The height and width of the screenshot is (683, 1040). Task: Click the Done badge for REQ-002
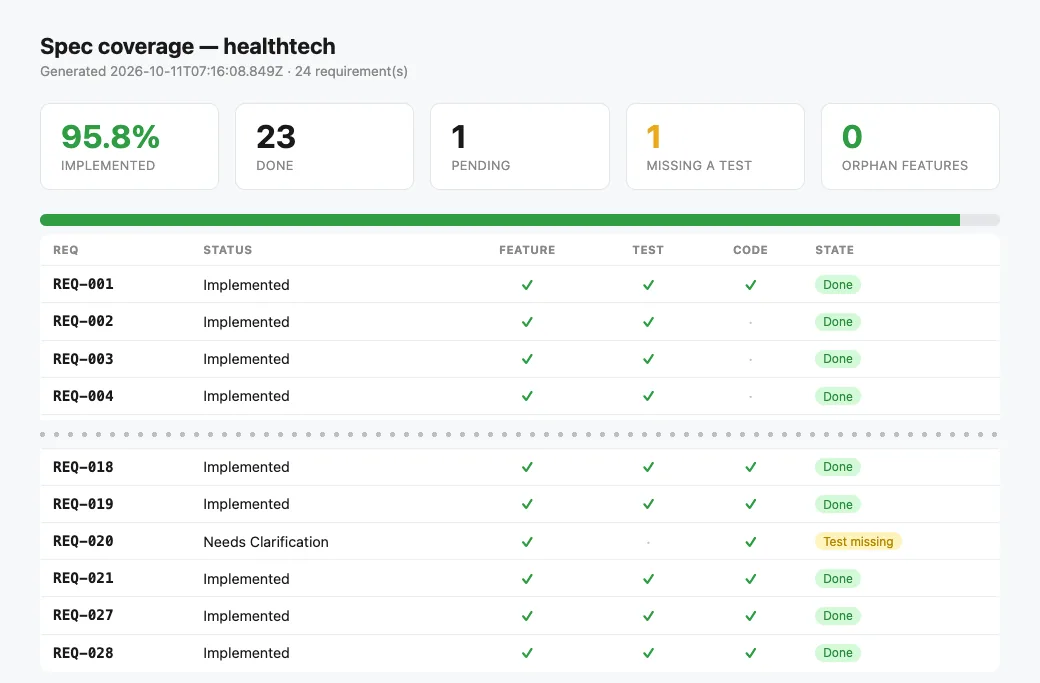838,322
